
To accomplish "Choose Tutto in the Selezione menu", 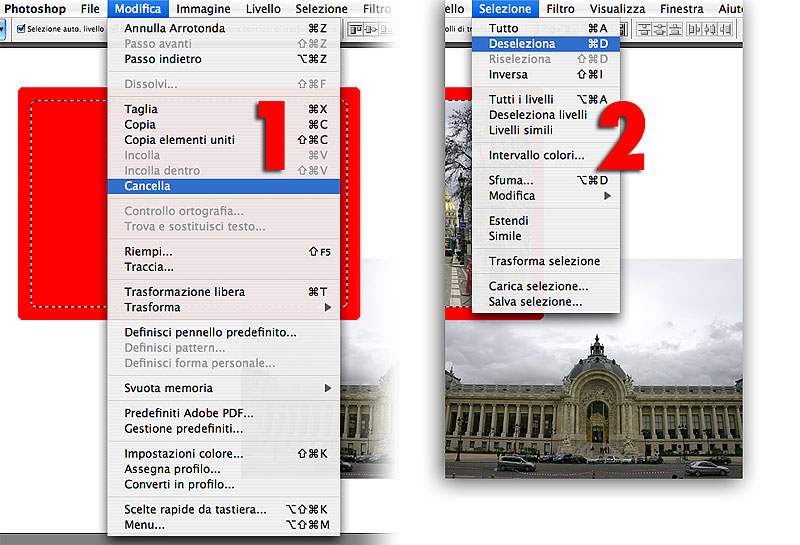I will [546, 28].
